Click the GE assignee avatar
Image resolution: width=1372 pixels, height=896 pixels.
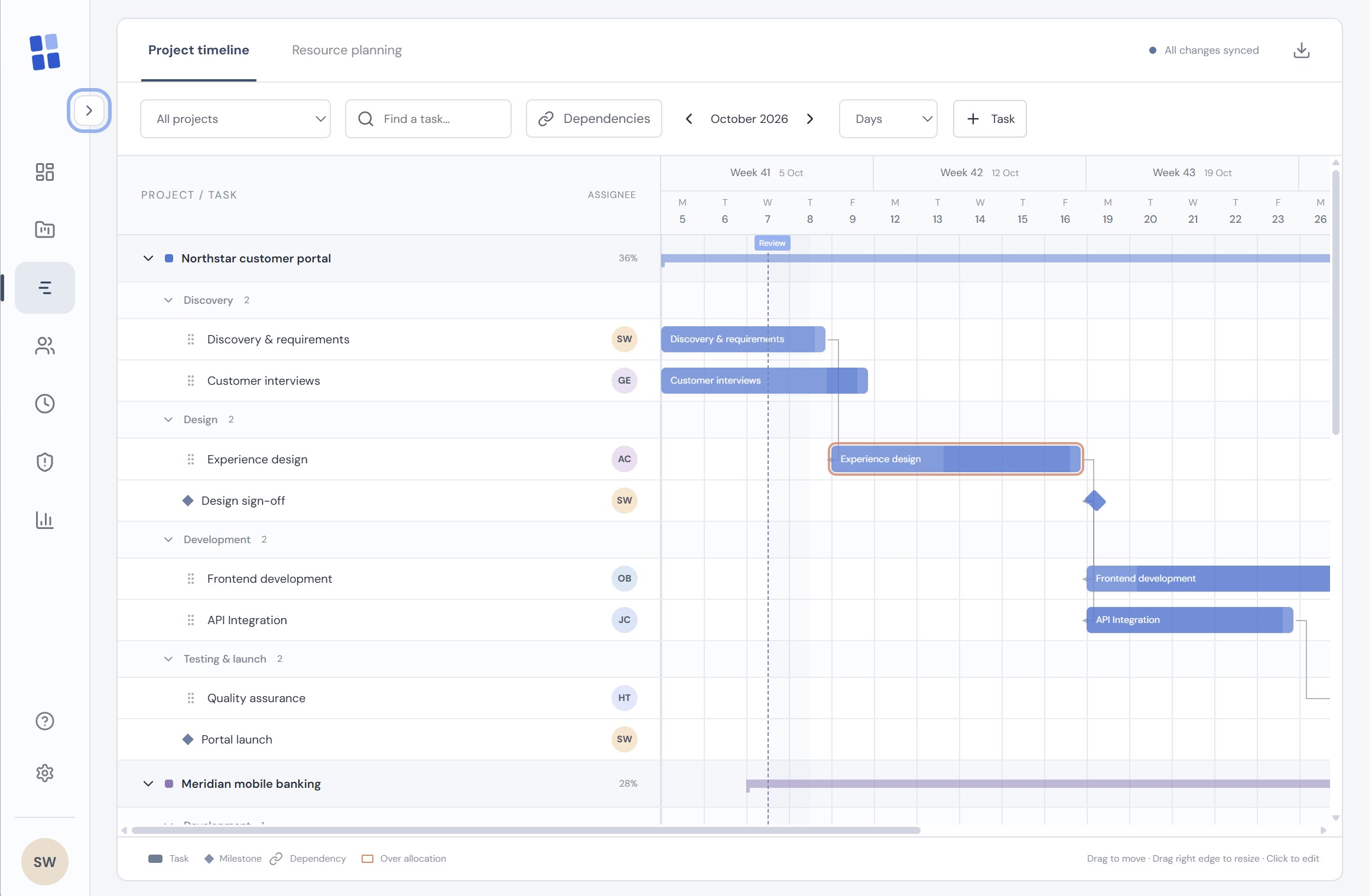click(624, 381)
